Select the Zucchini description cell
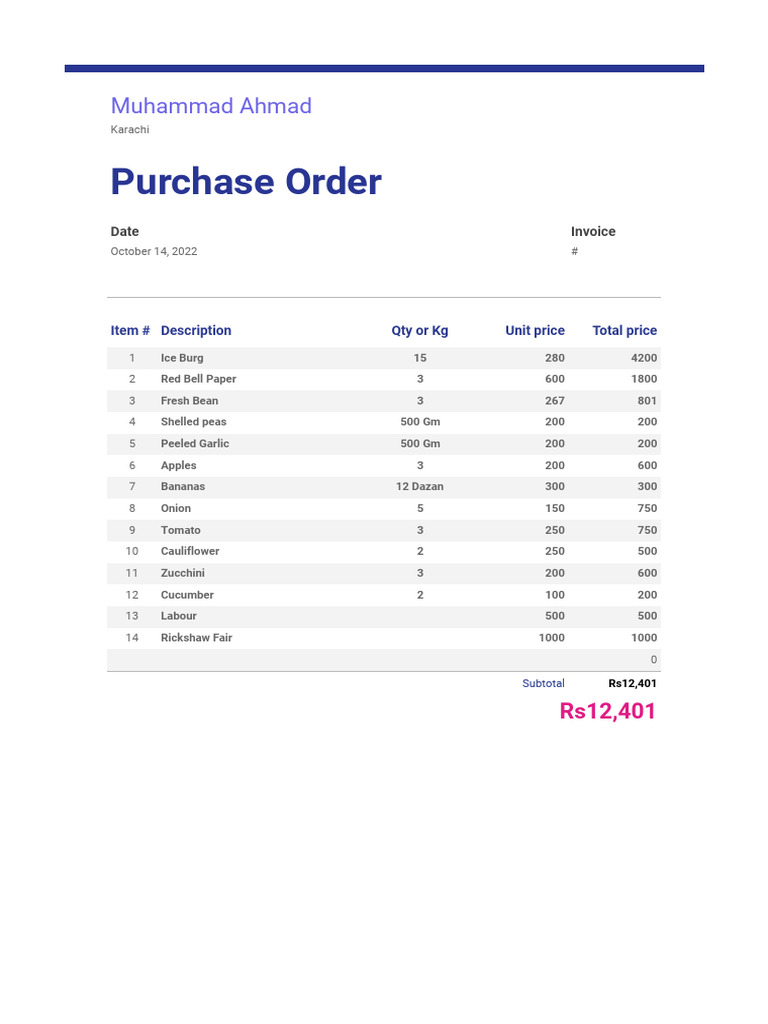768x1024 pixels. [183, 573]
